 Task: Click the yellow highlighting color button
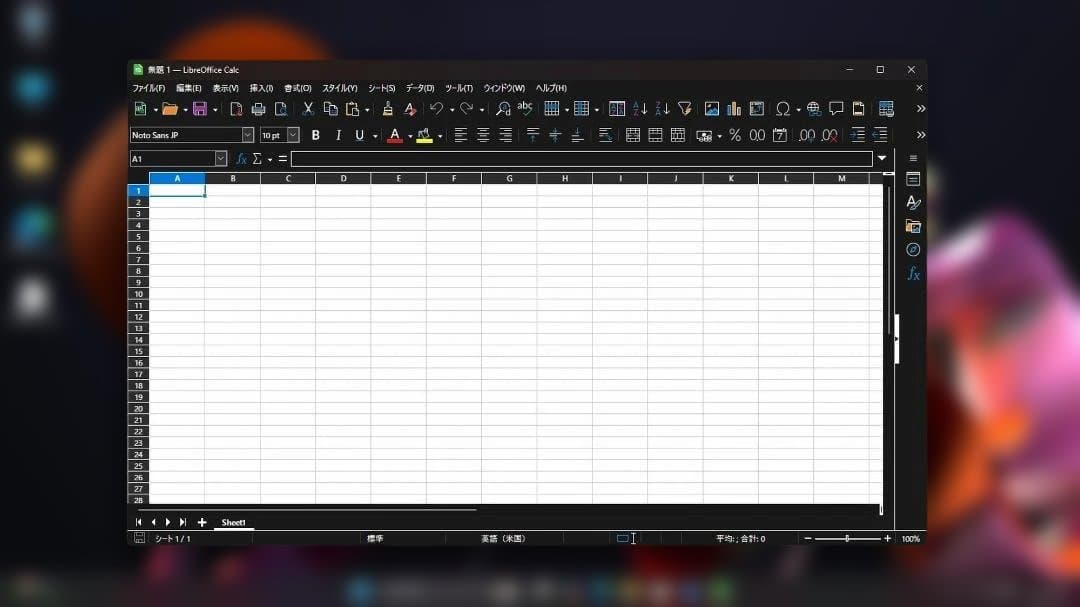pyautogui.click(x=424, y=135)
